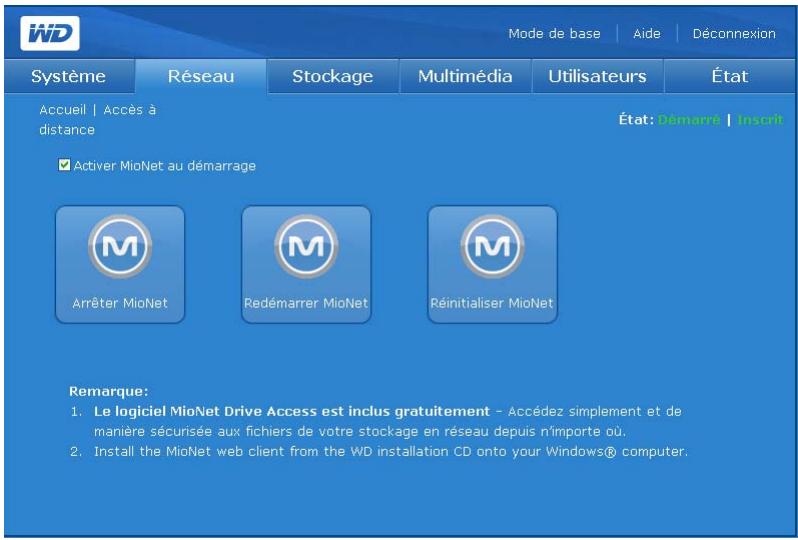
Task: Click the Réinitialiser MioNet icon button
Action: [x=492, y=264]
